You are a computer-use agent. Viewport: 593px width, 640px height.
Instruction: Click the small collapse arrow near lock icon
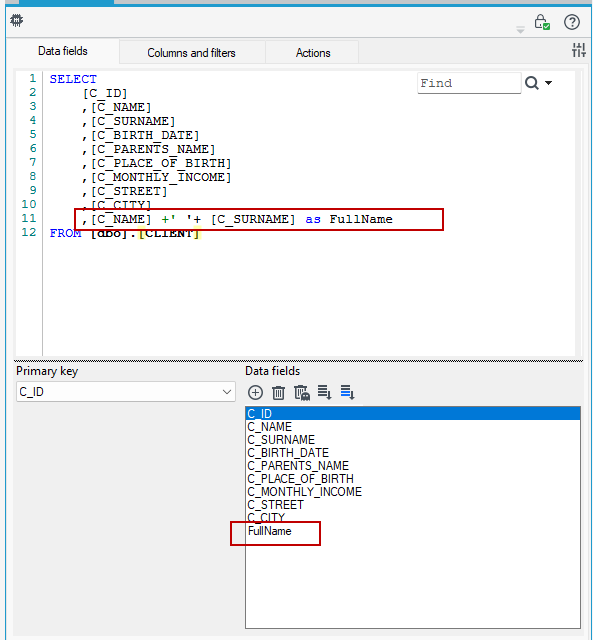pos(520,30)
